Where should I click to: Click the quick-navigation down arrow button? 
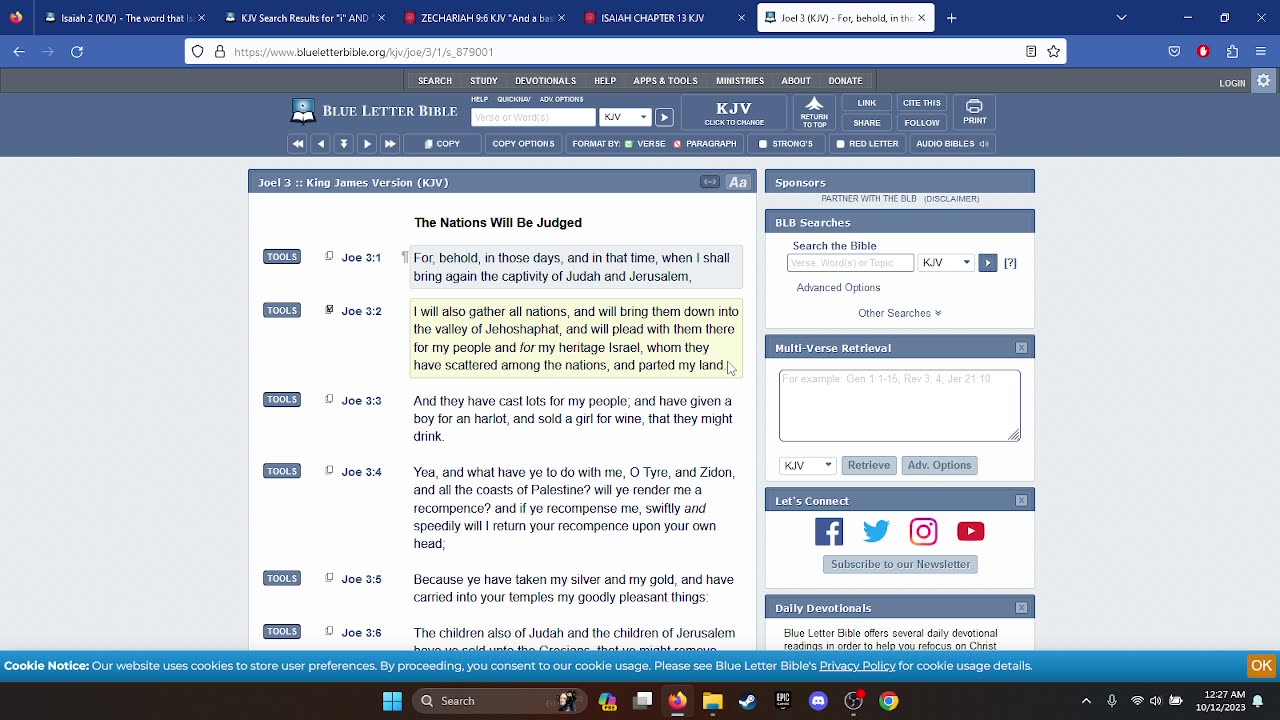344,144
